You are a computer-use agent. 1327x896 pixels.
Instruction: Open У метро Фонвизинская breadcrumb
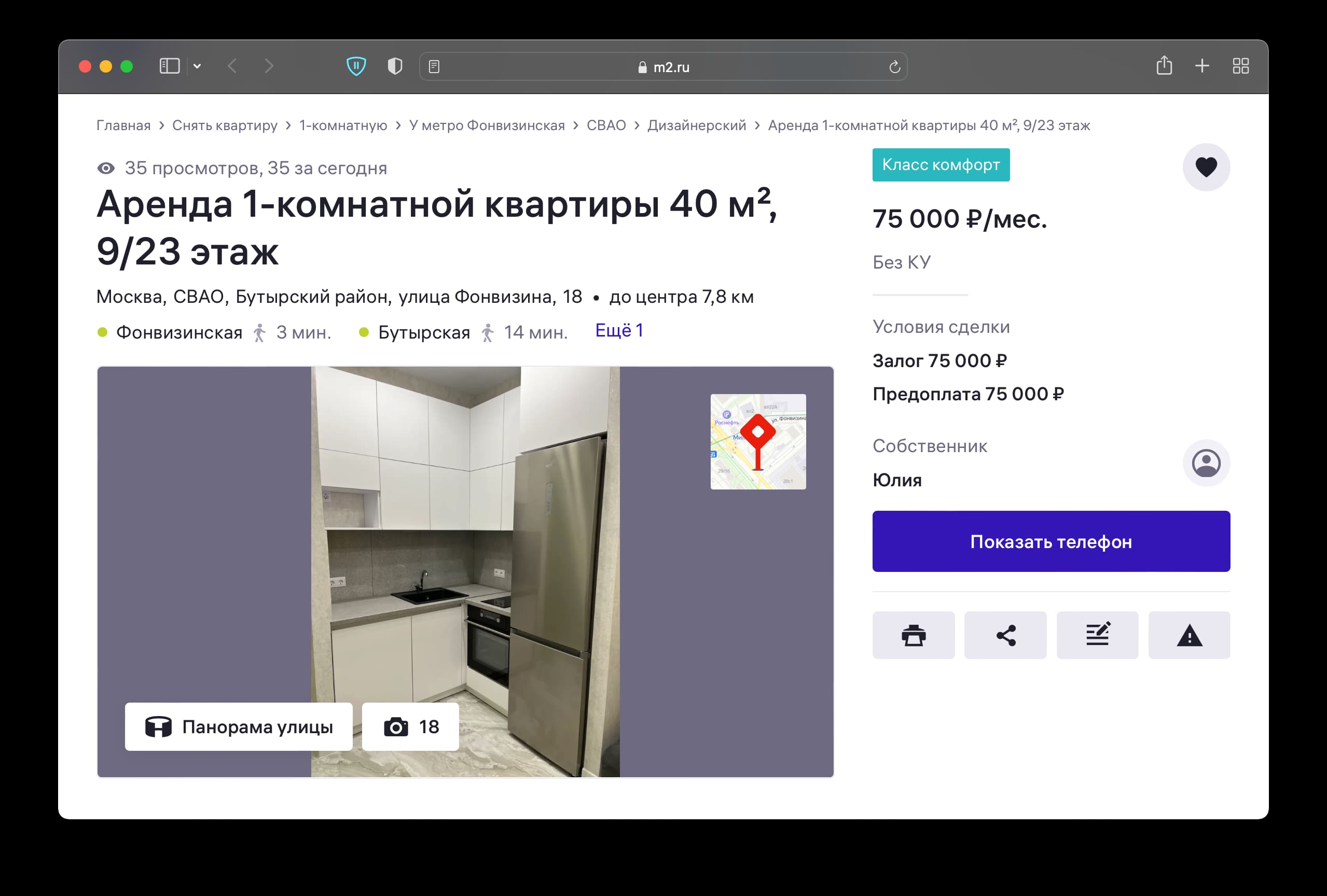tap(487, 125)
